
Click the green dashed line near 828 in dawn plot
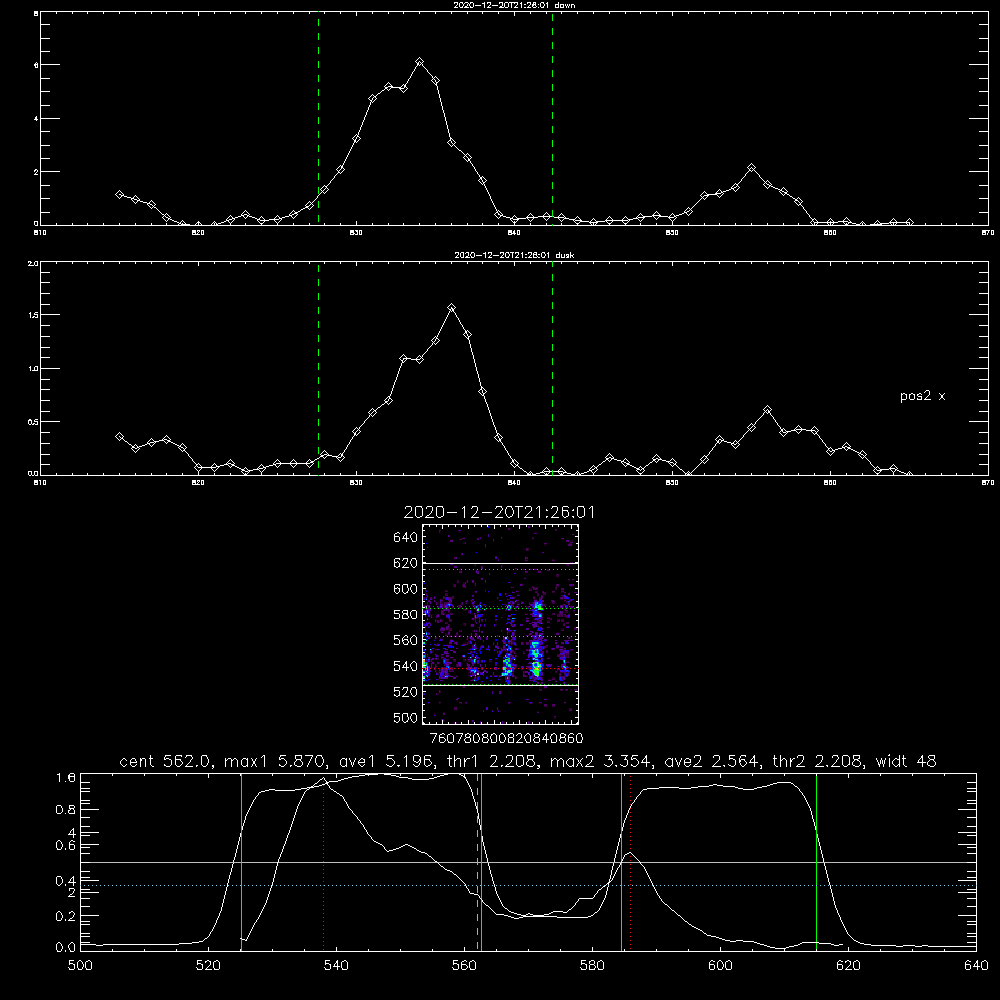point(318,118)
